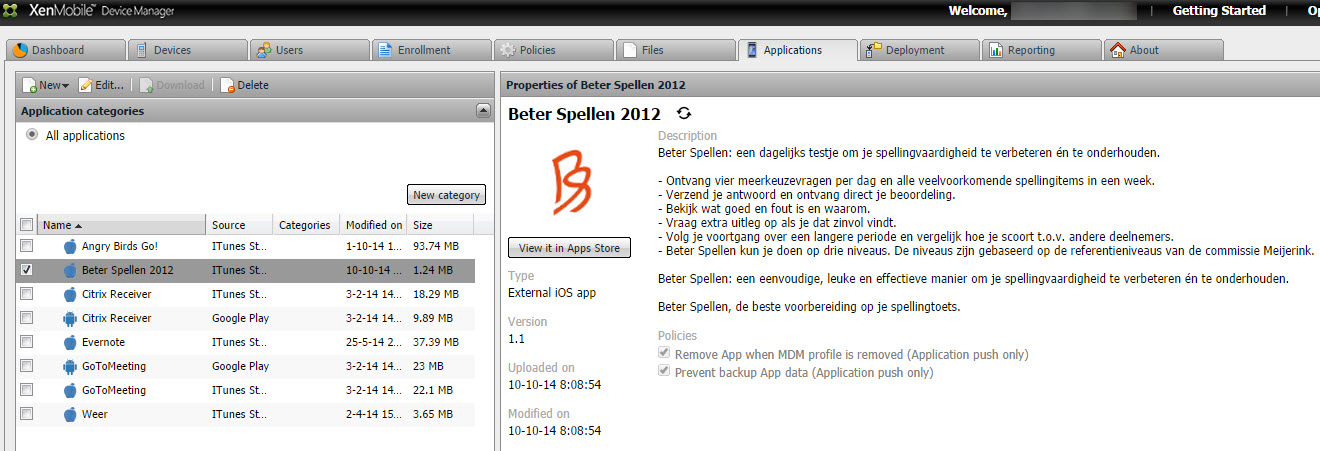Click the Apple icon beside Weer
Viewport: 1320px width, 451px height.
point(69,414)
